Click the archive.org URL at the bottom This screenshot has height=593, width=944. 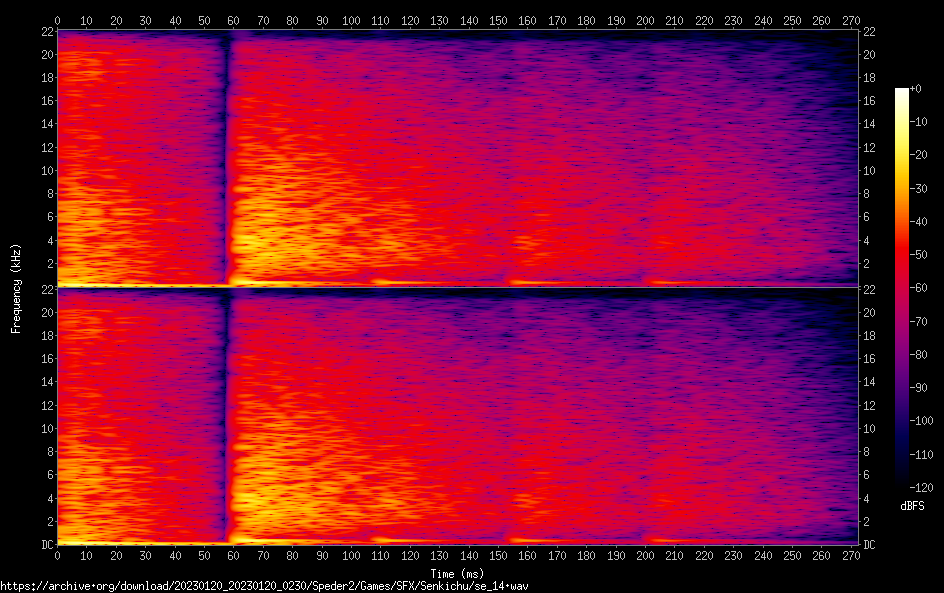(x=264, y=586)
